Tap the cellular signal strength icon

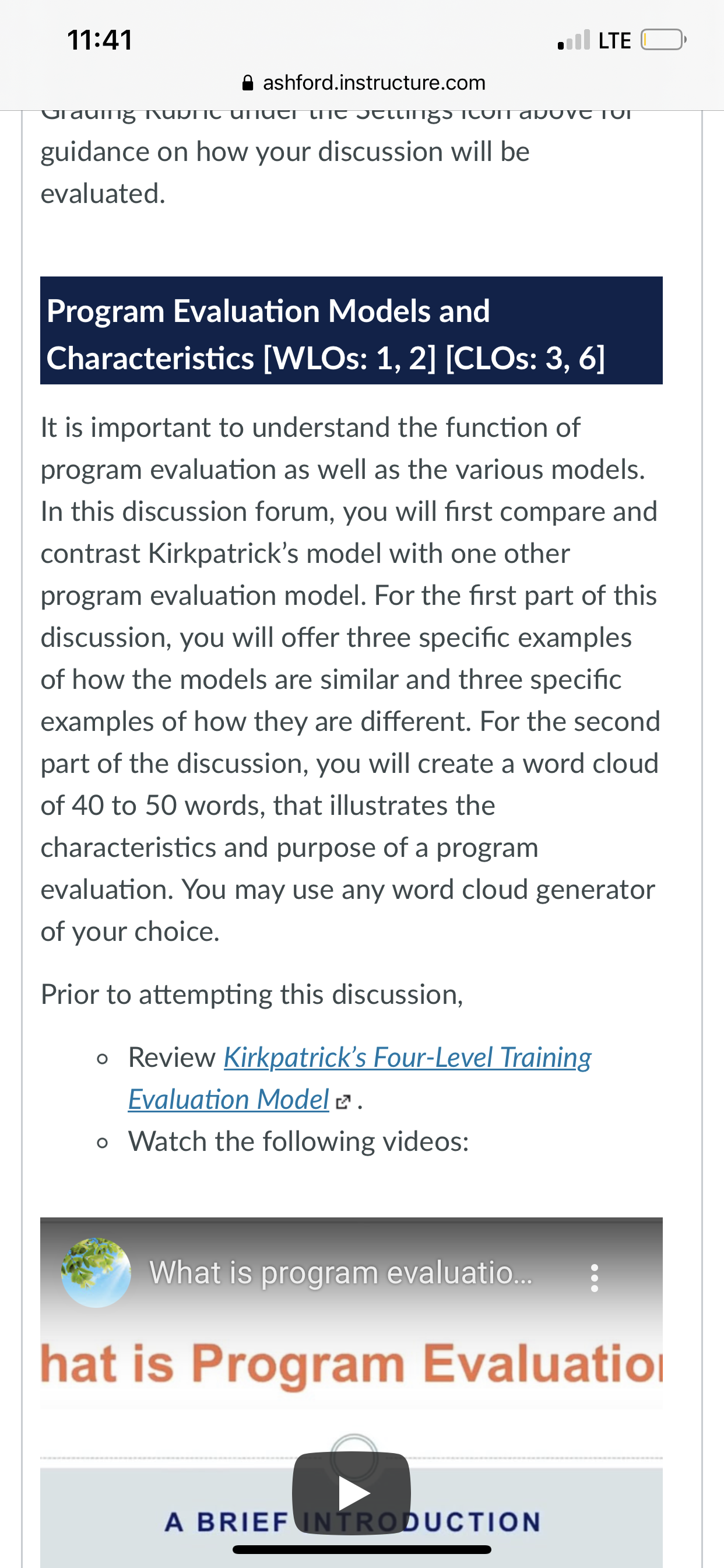[574, 40]
